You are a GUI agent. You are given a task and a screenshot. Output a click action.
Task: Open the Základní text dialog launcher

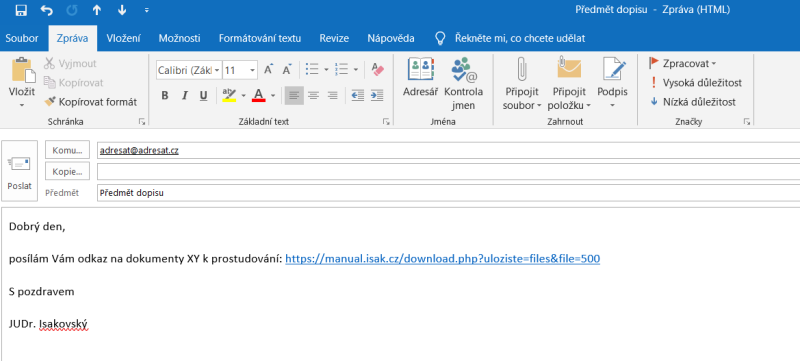pyautogui.click(x=387, y=122)
